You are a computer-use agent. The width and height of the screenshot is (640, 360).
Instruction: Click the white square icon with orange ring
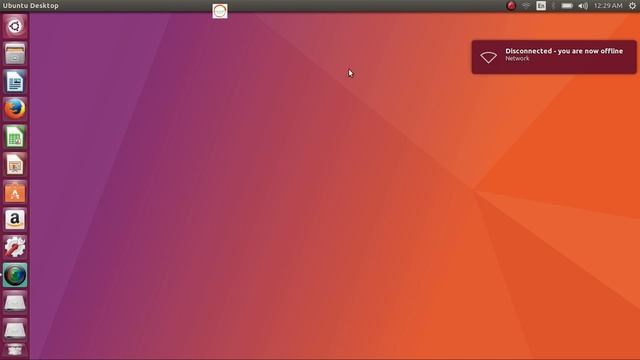pos(220,11)
